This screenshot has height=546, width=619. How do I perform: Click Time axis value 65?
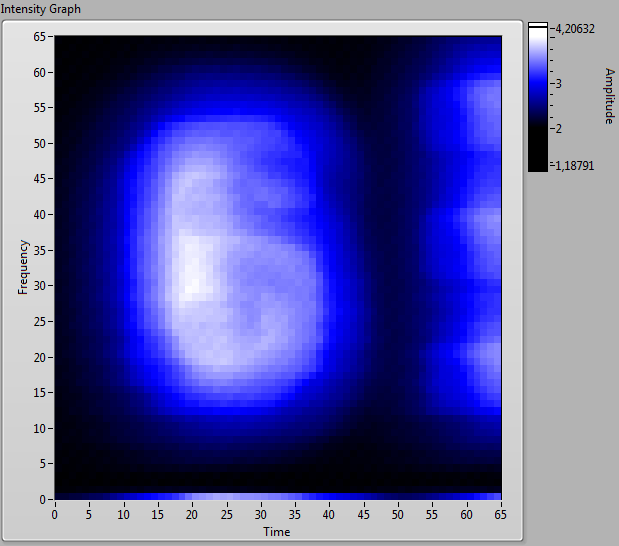pos(501,515)
